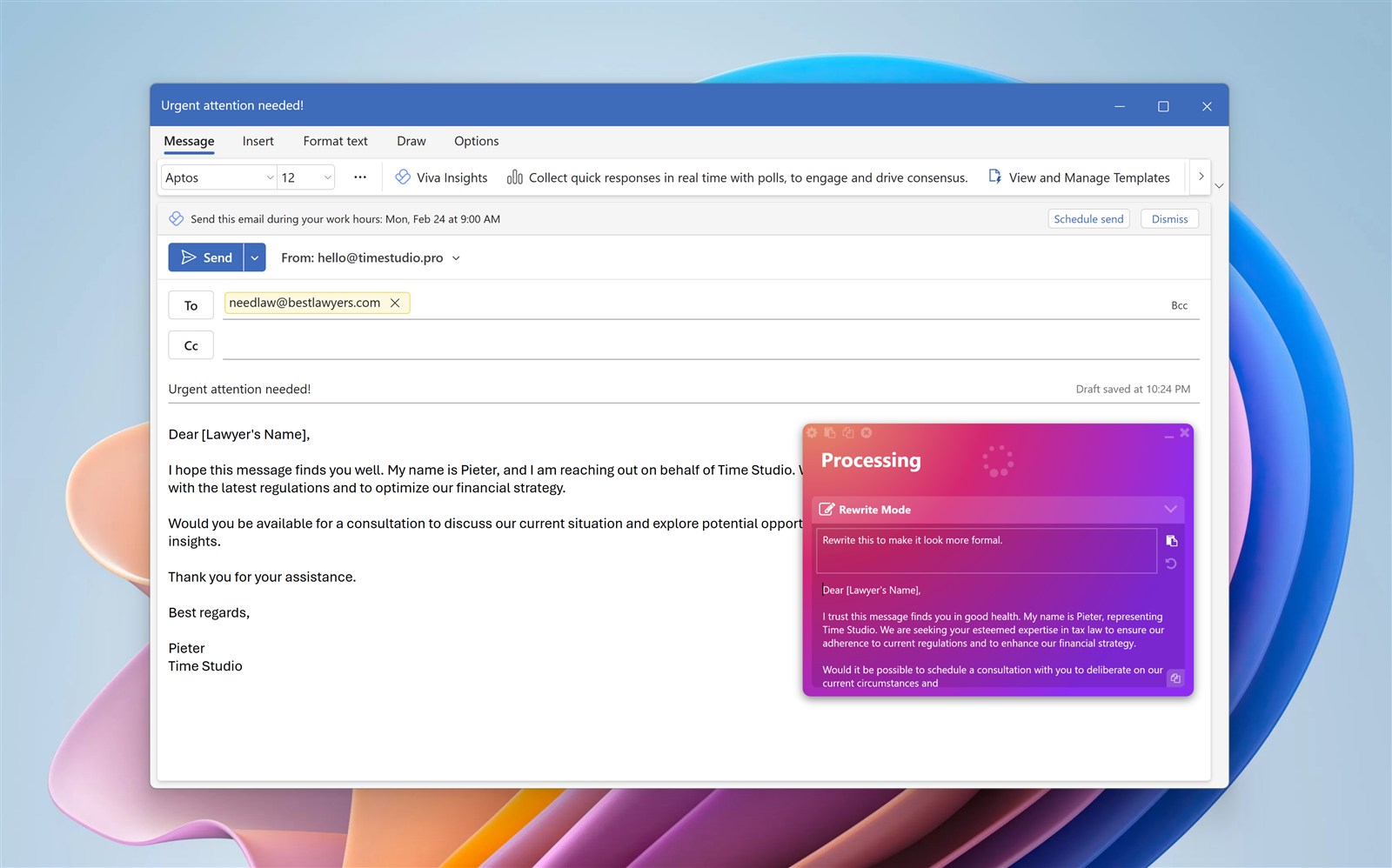Dismiss the scheduled send suggestion
Viewport: 1392px width, 868px height.
point(1168,218)
